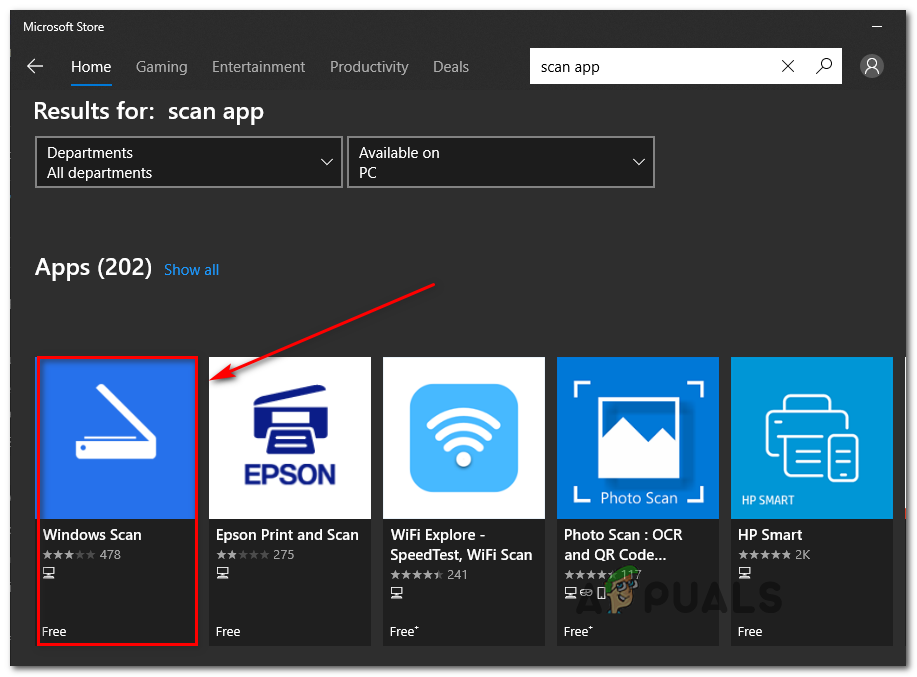Open the Photo Scan app icon
Image resolution: width=917 pixels, height=677 pixels.
coord(638,438)
